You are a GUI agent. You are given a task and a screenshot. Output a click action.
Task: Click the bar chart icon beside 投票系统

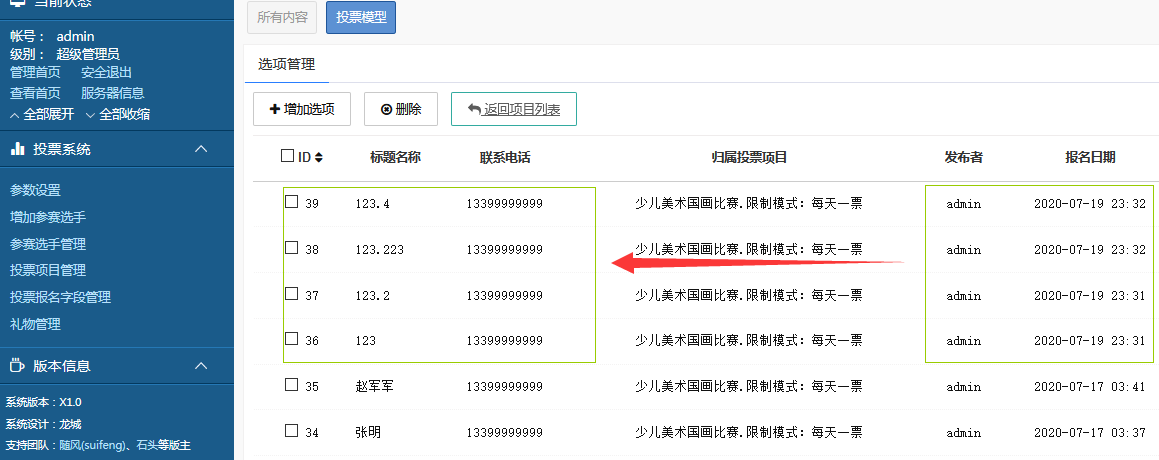pos(17,149)
